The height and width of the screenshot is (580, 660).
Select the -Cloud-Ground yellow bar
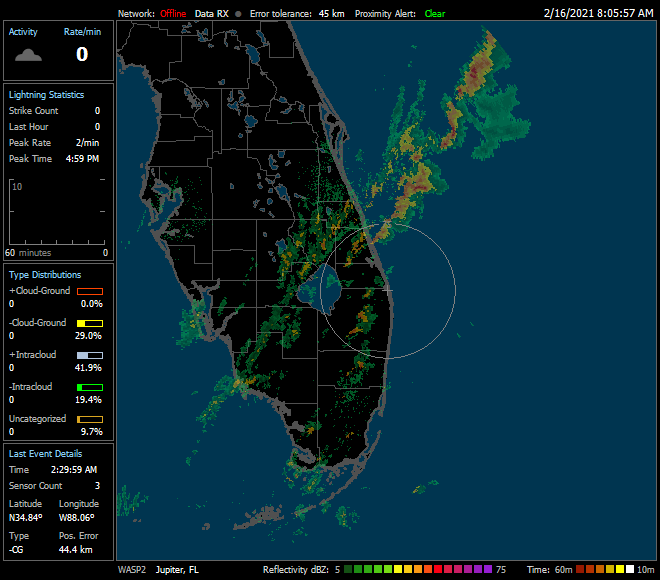pos(90,323)
